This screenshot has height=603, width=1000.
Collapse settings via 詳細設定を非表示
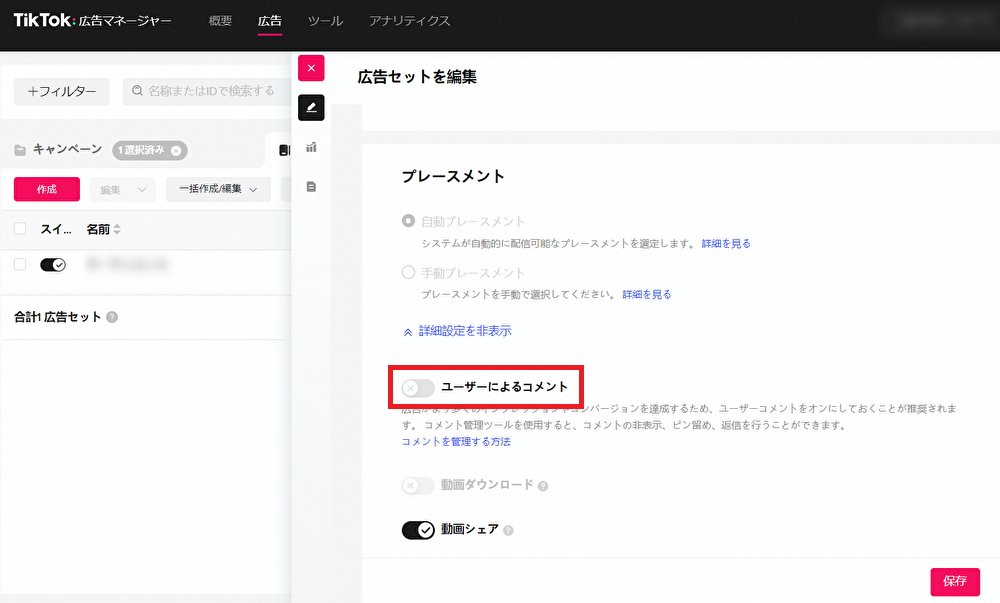click(x=457, y=331)
